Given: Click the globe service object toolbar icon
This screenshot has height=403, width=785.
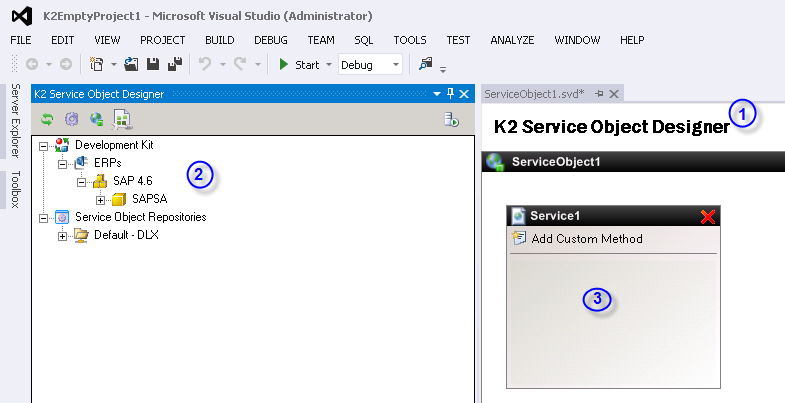Looking at the screenshot, I should (97, 119).
